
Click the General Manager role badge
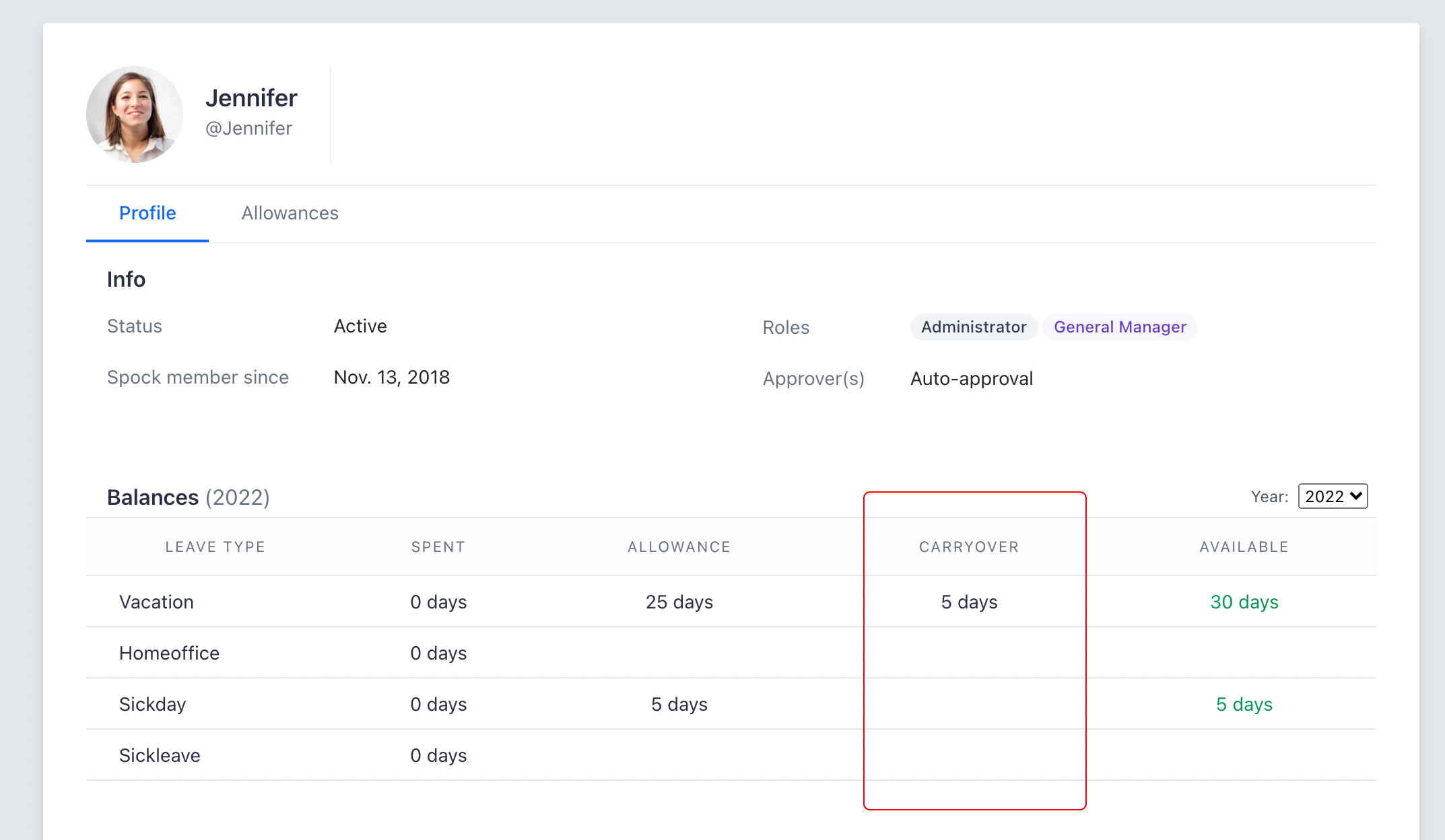coord(1119,327)
